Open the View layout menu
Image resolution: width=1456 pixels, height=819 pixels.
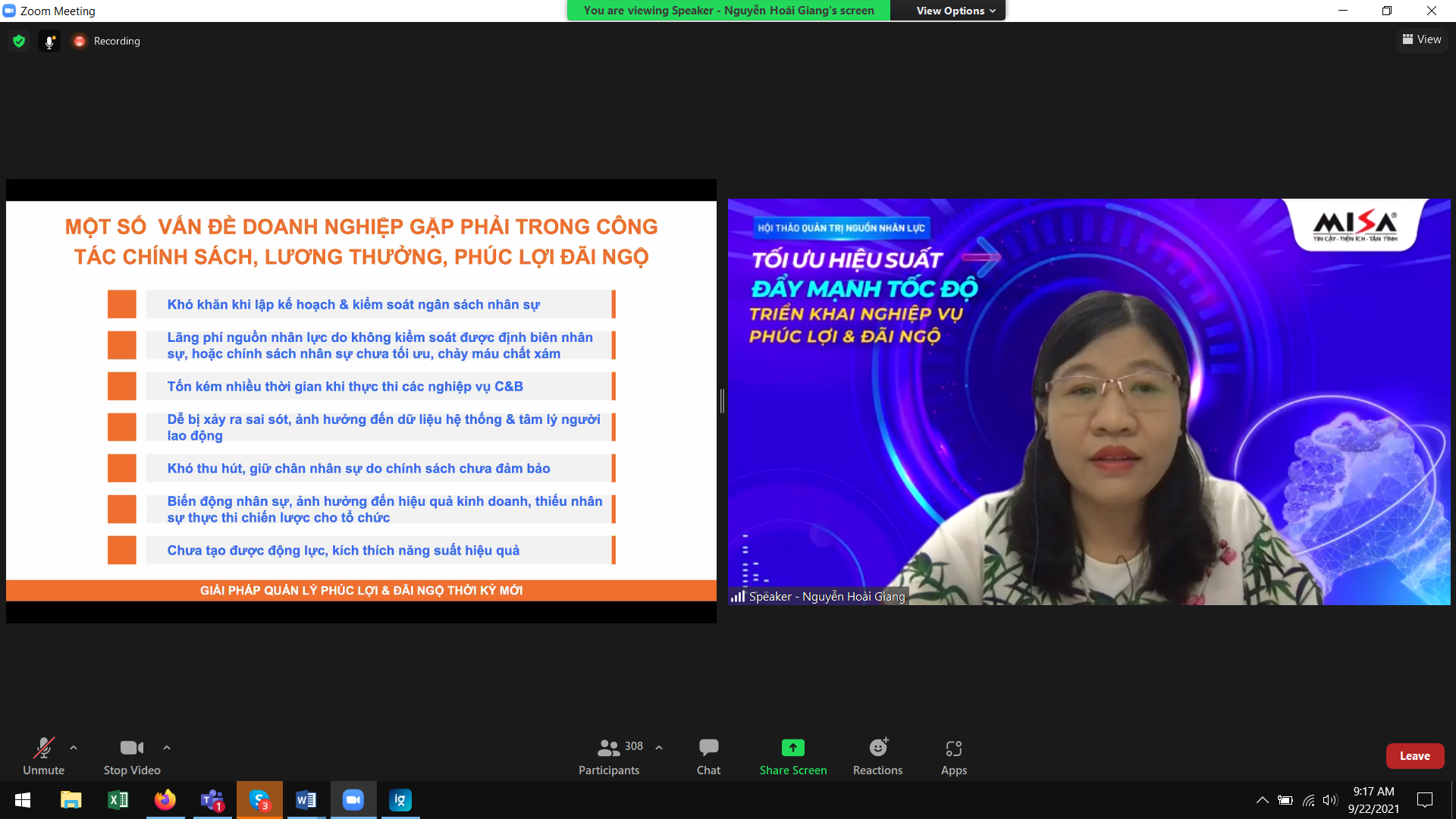click(1422, 39)
